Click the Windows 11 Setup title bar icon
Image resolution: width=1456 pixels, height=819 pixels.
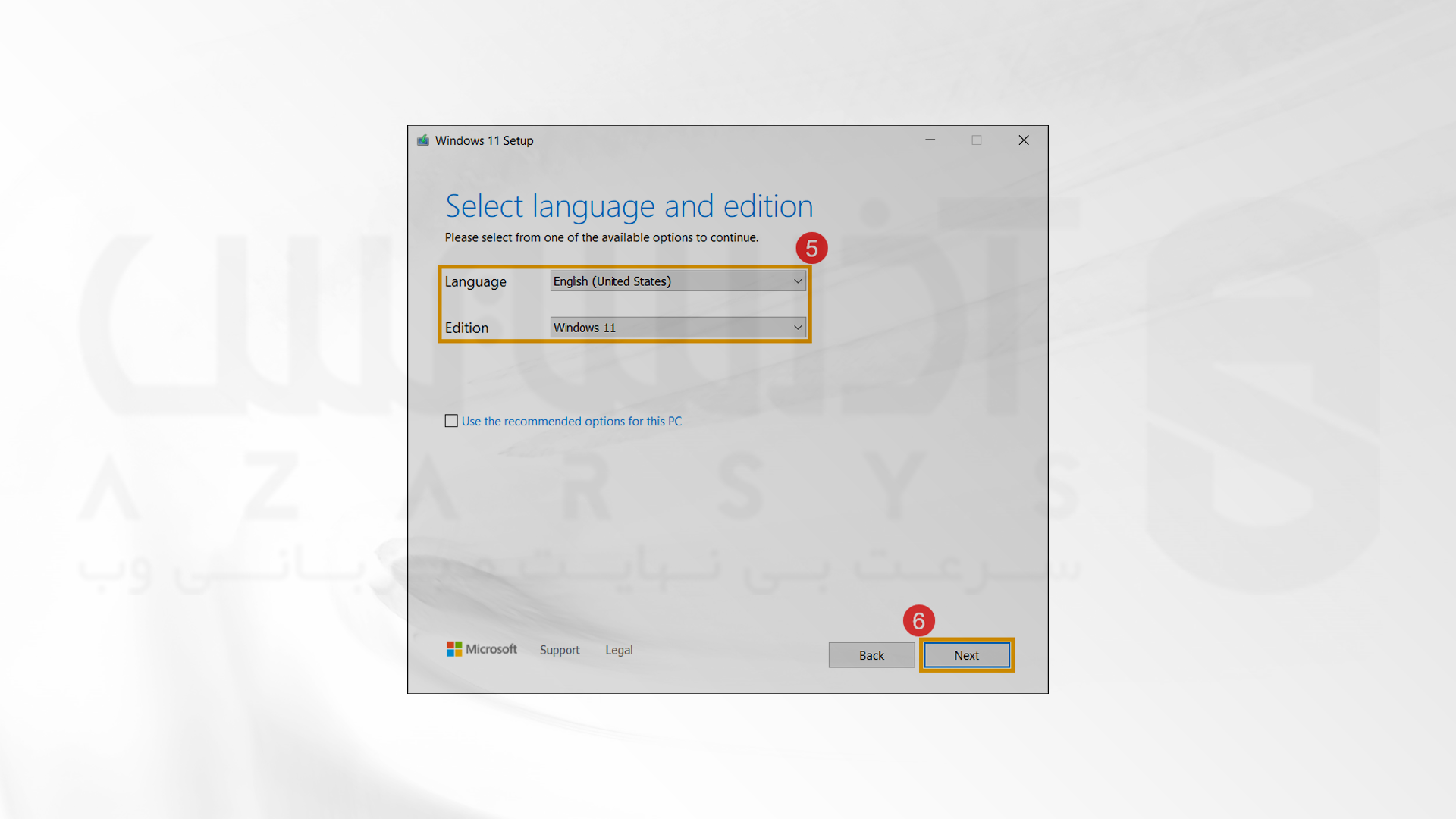423,140
